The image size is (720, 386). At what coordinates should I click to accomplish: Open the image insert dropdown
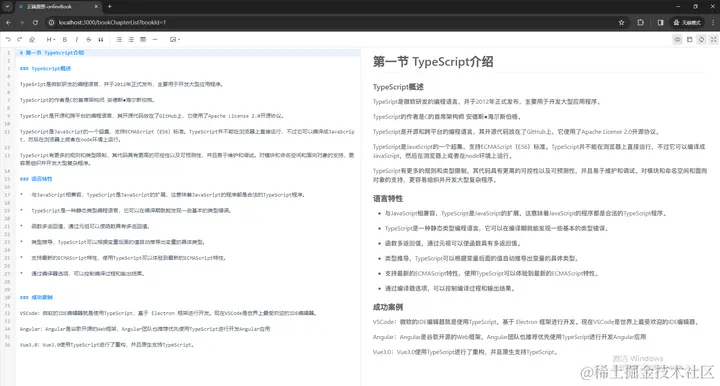(174, 39)
